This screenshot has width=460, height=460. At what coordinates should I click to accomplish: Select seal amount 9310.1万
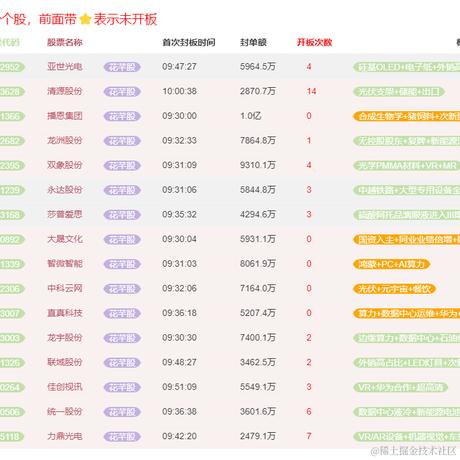(x=258, y=165)
